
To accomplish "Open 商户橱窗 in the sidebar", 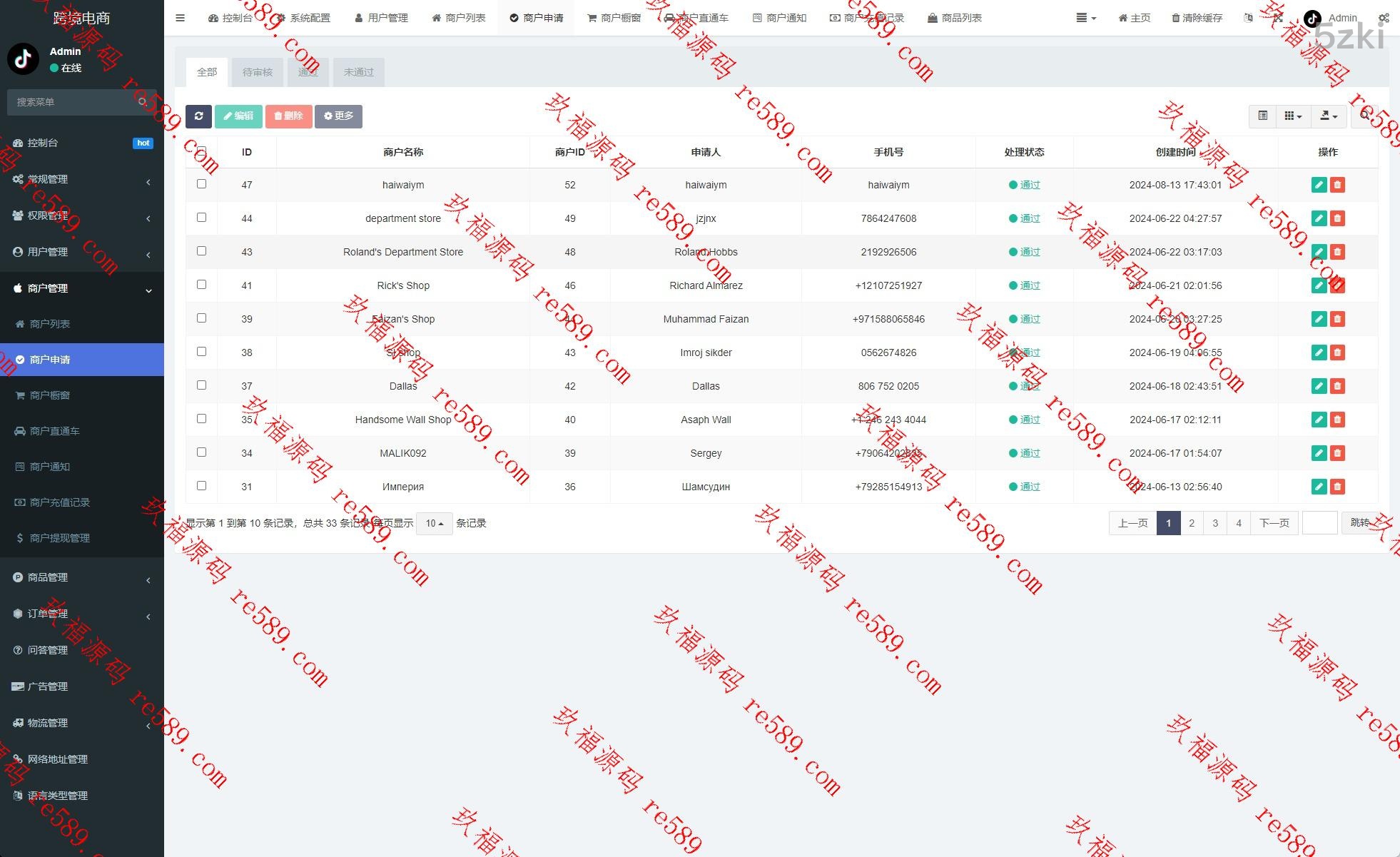I will point(50,395).
